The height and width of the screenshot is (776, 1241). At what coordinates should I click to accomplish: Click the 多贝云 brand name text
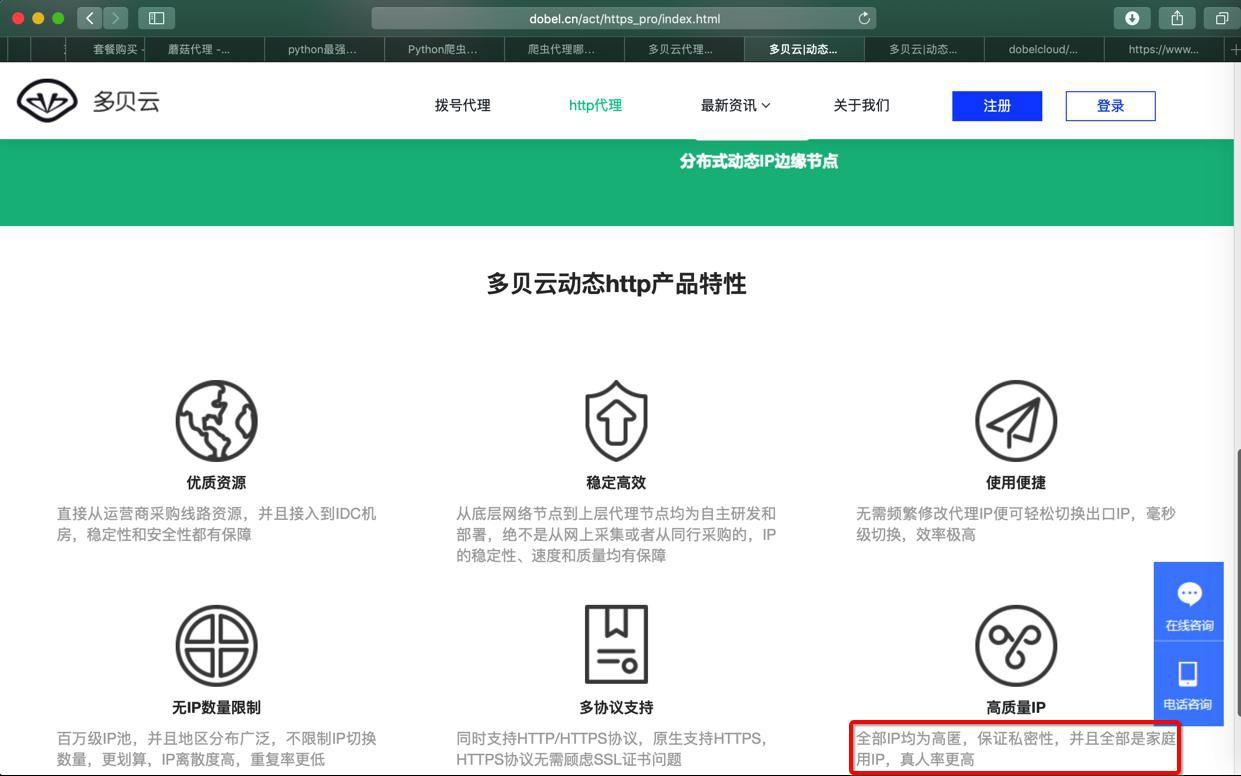click(126, 101)
